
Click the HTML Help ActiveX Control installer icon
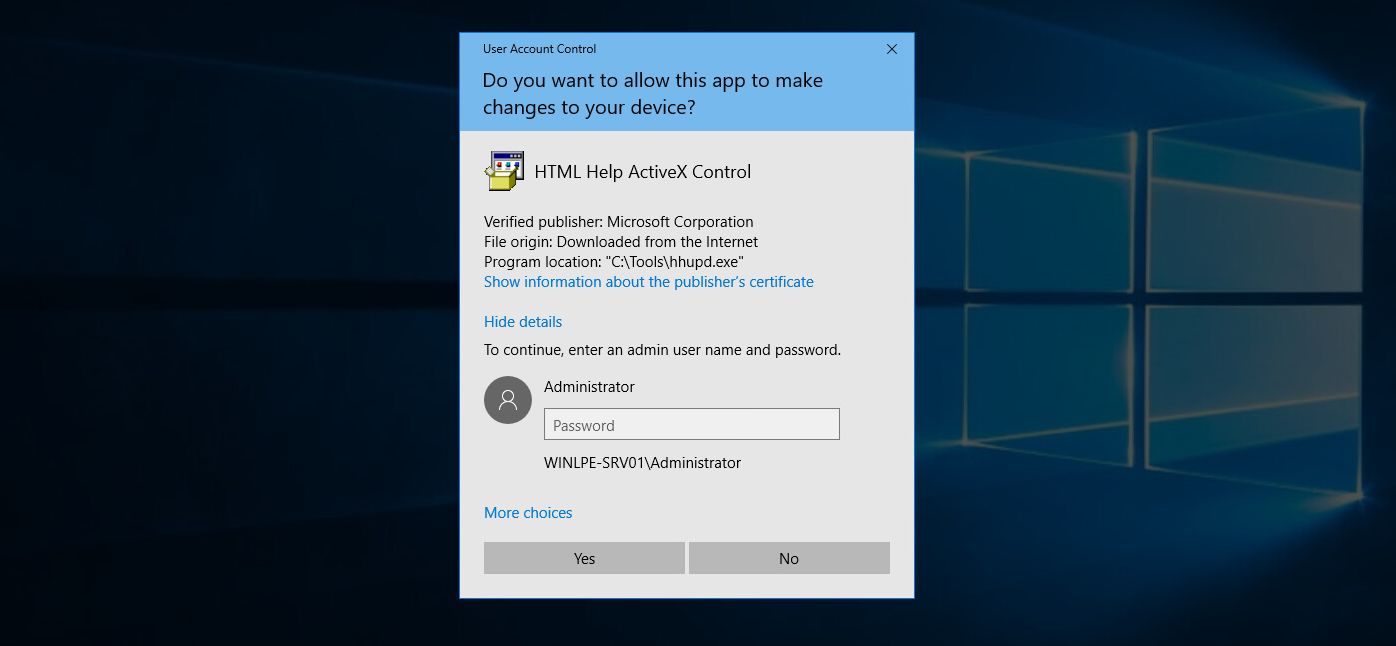[504, 171]
